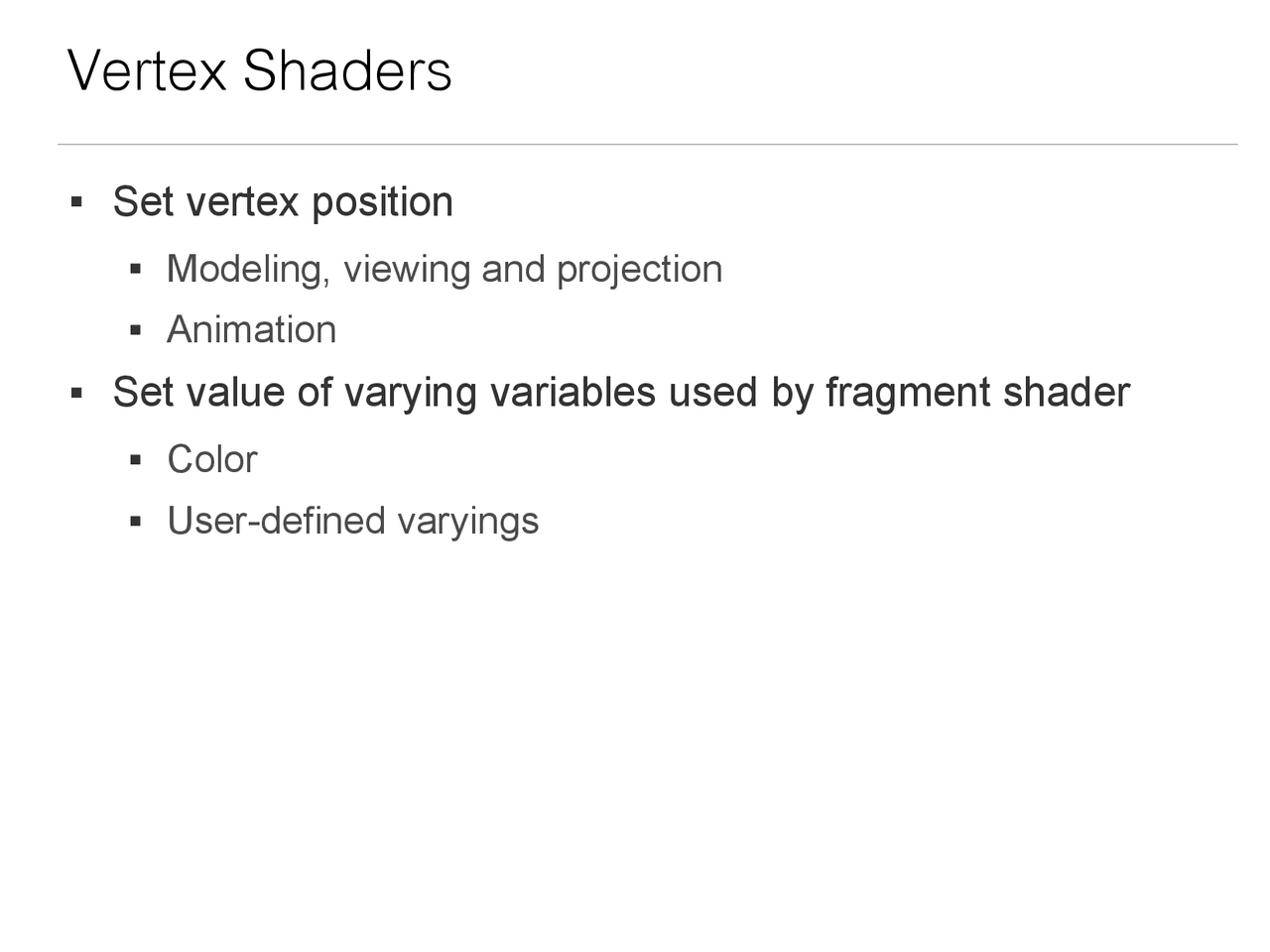Click the square bullet marker next to "Animation"
The image size is (1270, 952).
136,330
